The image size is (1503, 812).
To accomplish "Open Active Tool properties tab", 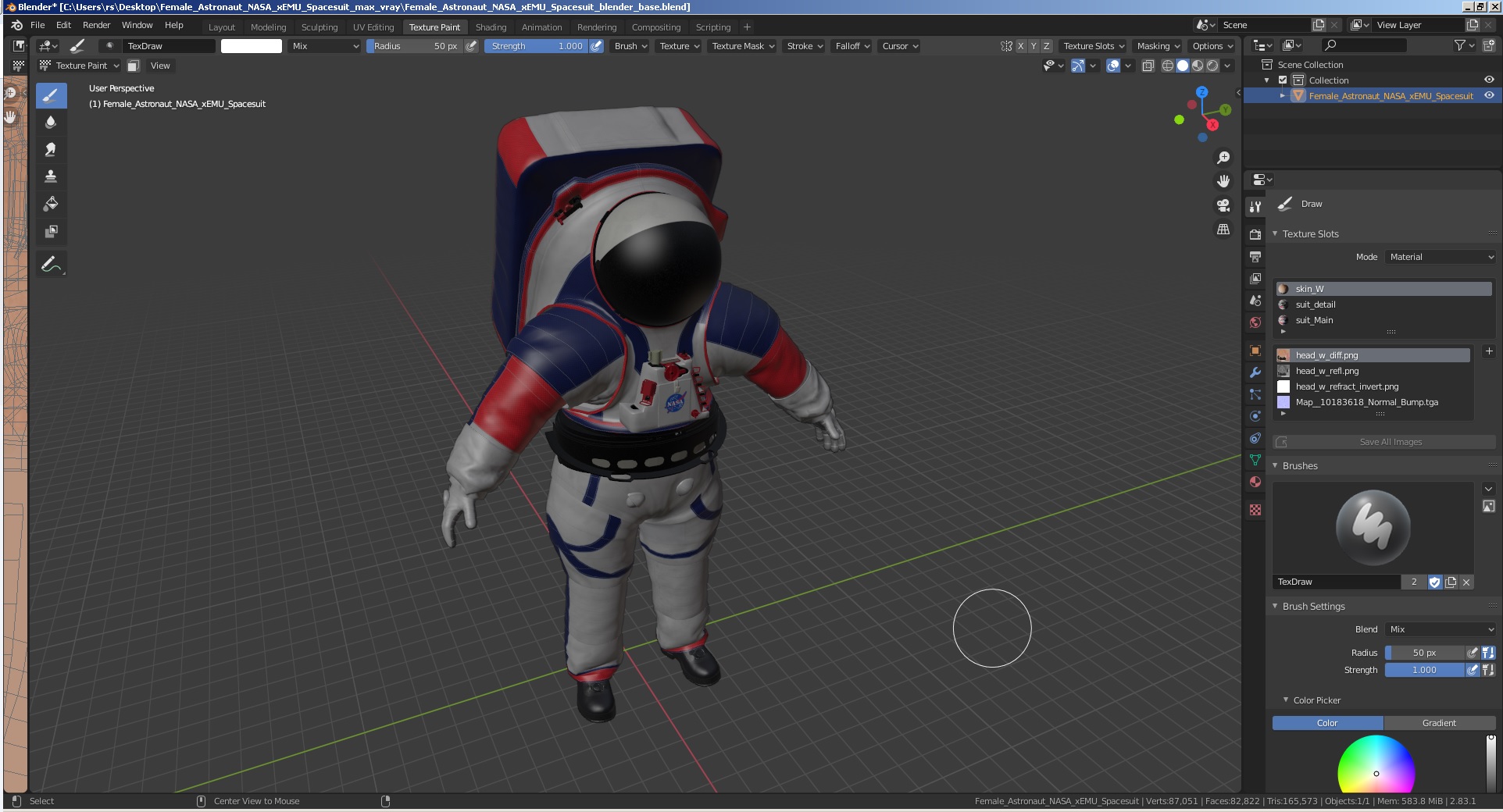I will pos(1255,207).
